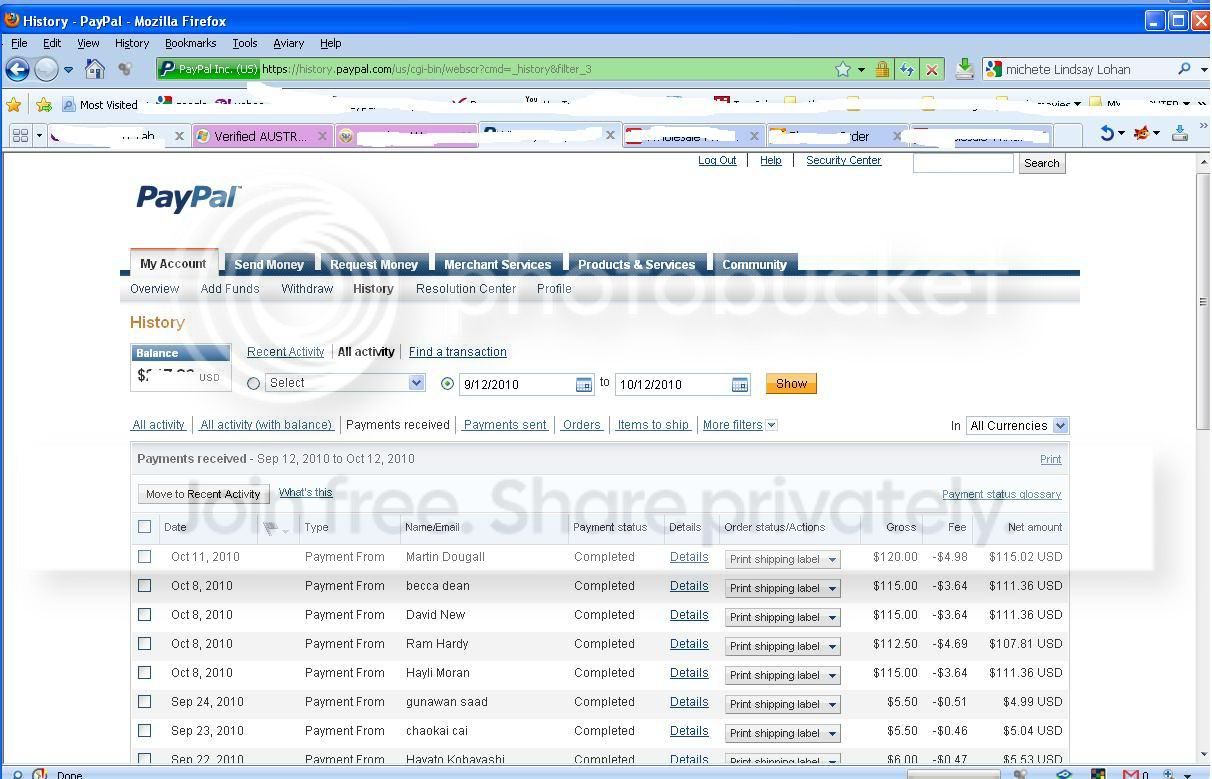Image resolution: width=1212 pixels, height=779 pixels.
Task: Open the tab groups grid icon
Action: tap(20, 135)
